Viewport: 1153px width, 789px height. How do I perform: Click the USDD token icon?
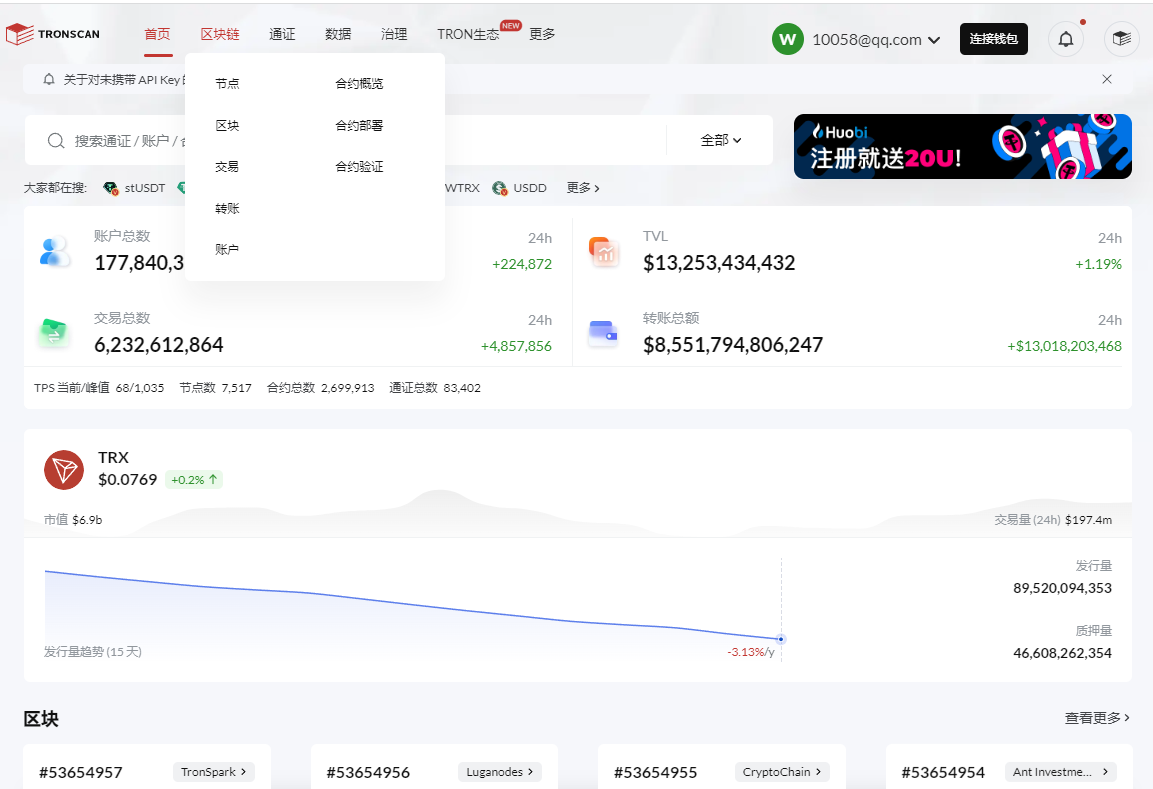(500, 188)
